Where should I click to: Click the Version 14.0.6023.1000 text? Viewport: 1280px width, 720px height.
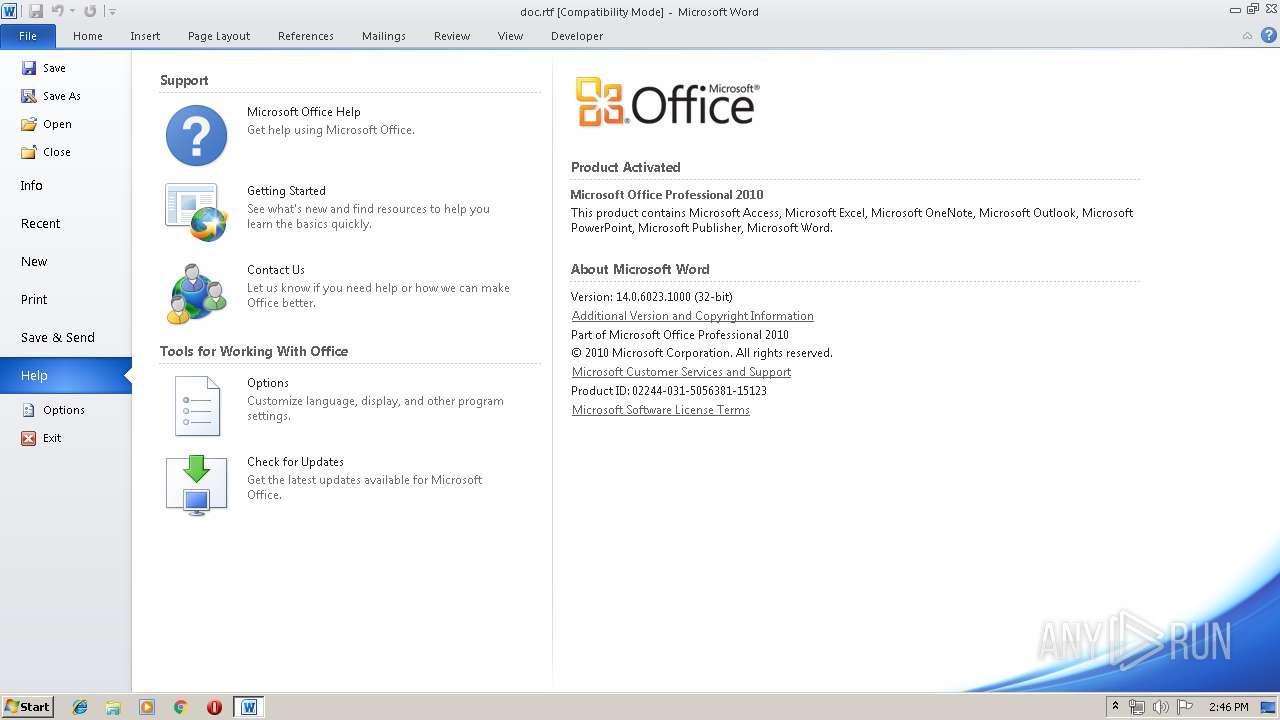point(652,297)
